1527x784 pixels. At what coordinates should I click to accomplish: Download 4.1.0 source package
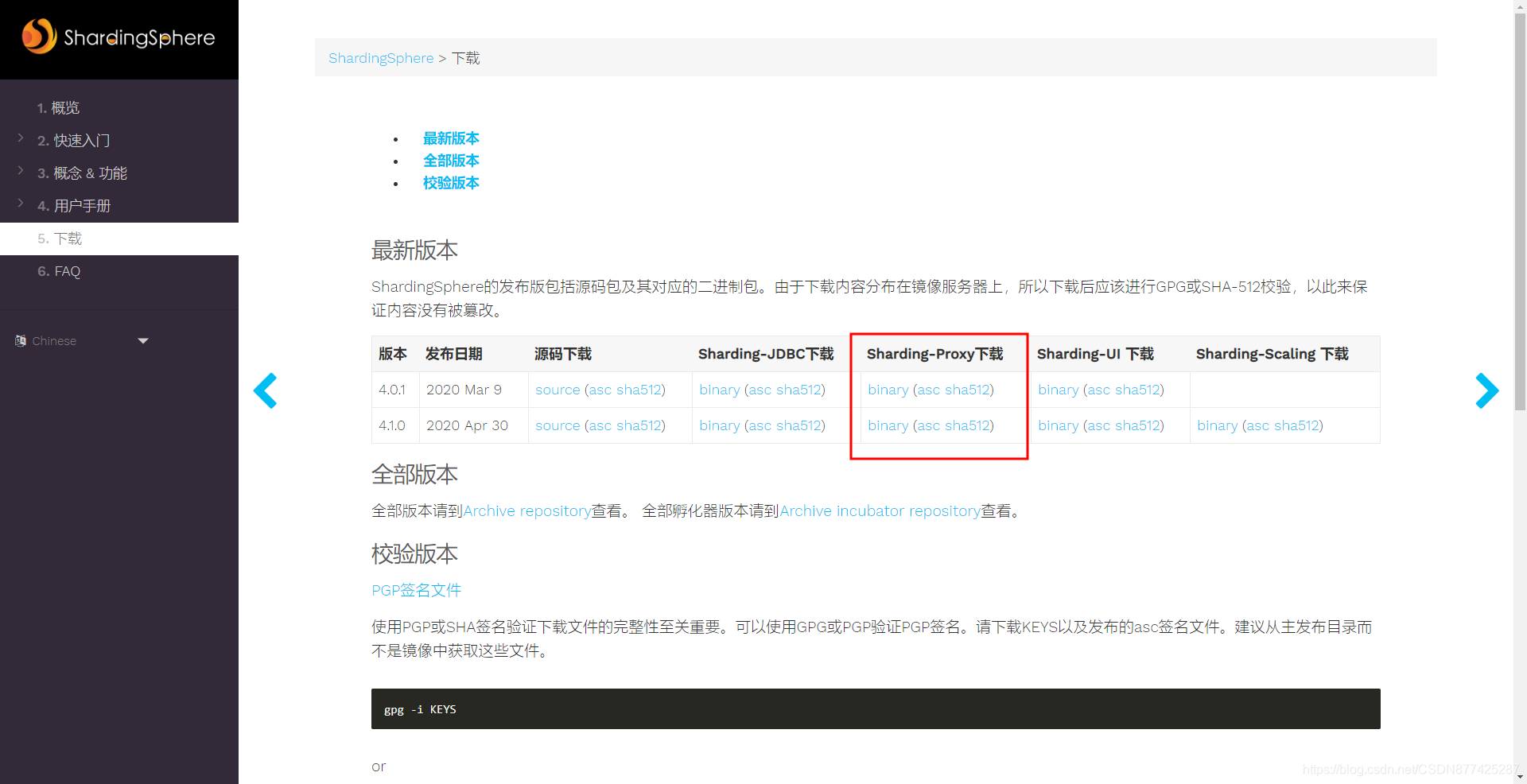[x=558, y=425]
